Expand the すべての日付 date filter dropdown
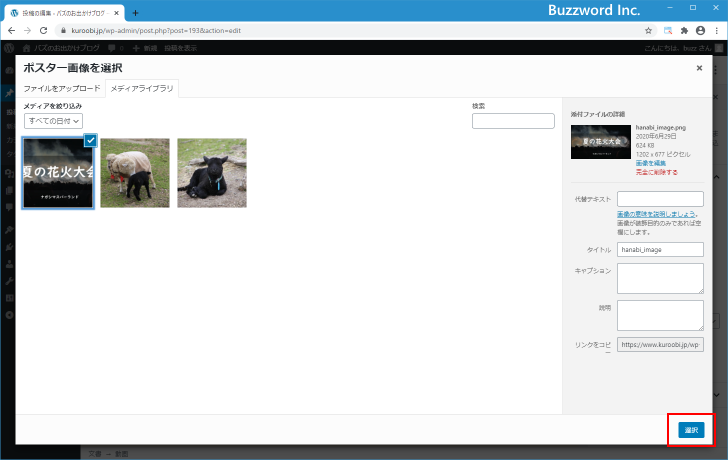Viewport: 728px width, 460px height. pyautogui.click(x=53, y=121)
